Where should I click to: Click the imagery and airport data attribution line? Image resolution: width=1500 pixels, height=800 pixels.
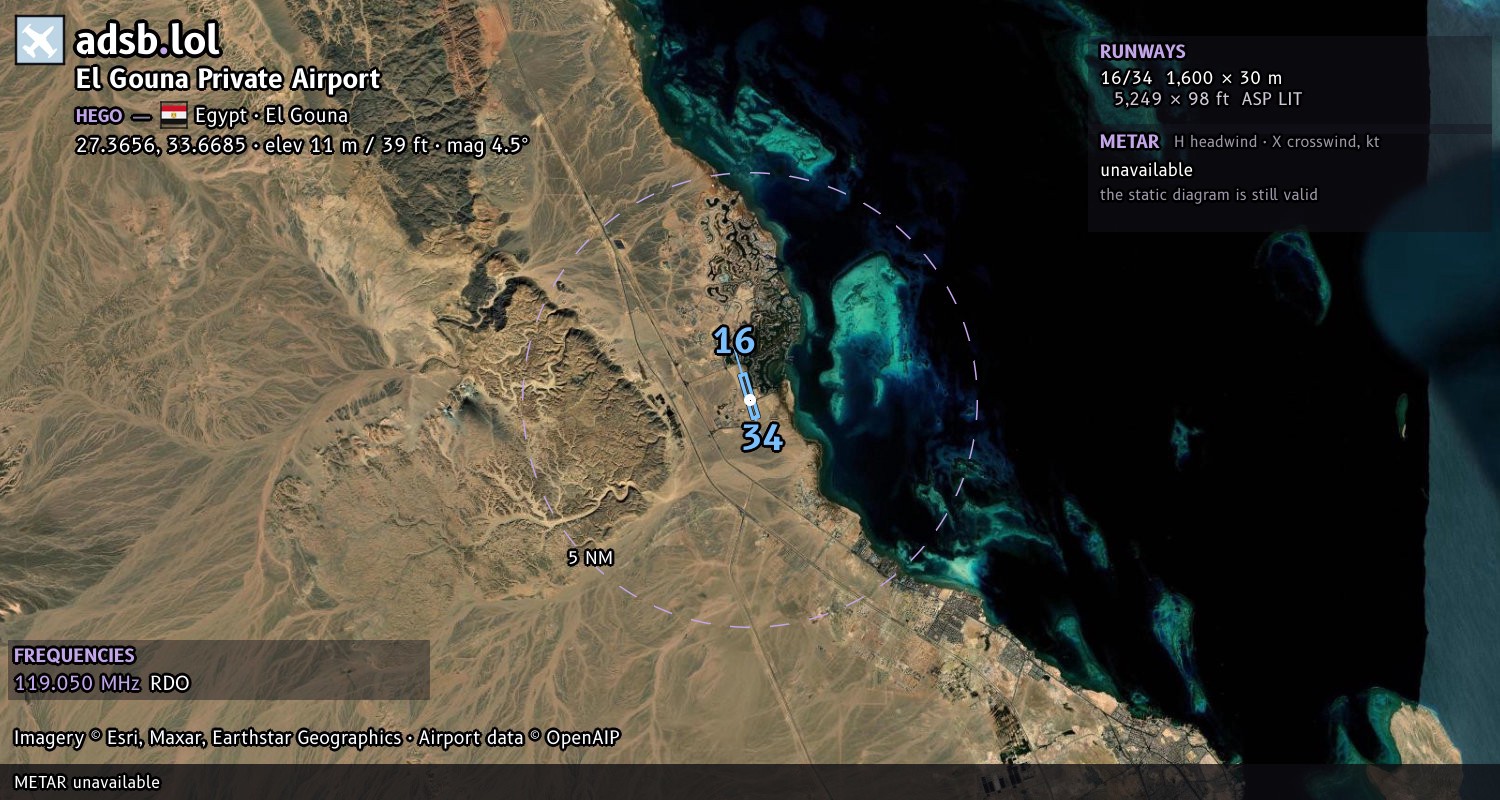pos(317,738)
